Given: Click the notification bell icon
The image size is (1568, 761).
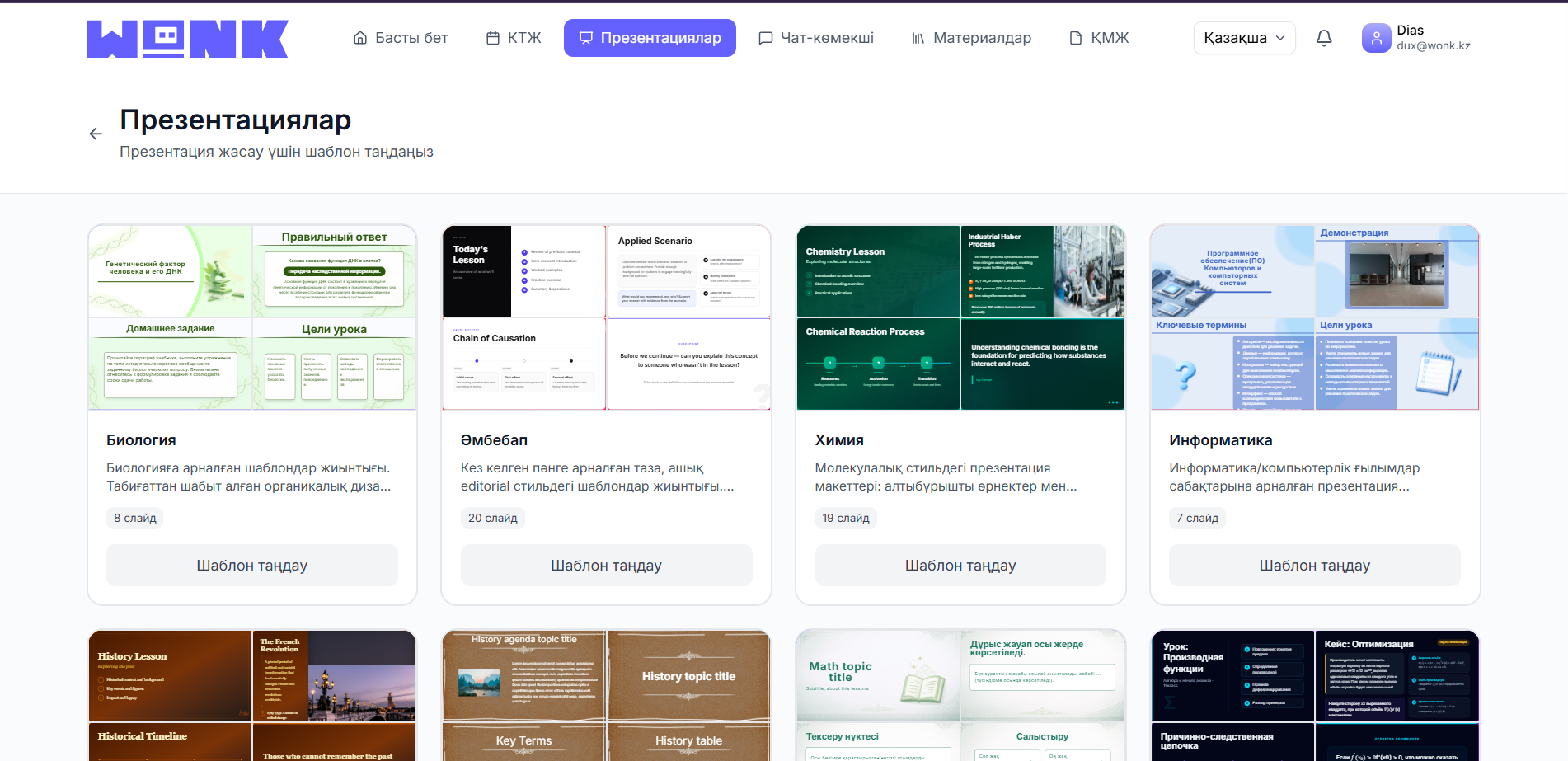Looking at the screenshot, I should 1324,38.
